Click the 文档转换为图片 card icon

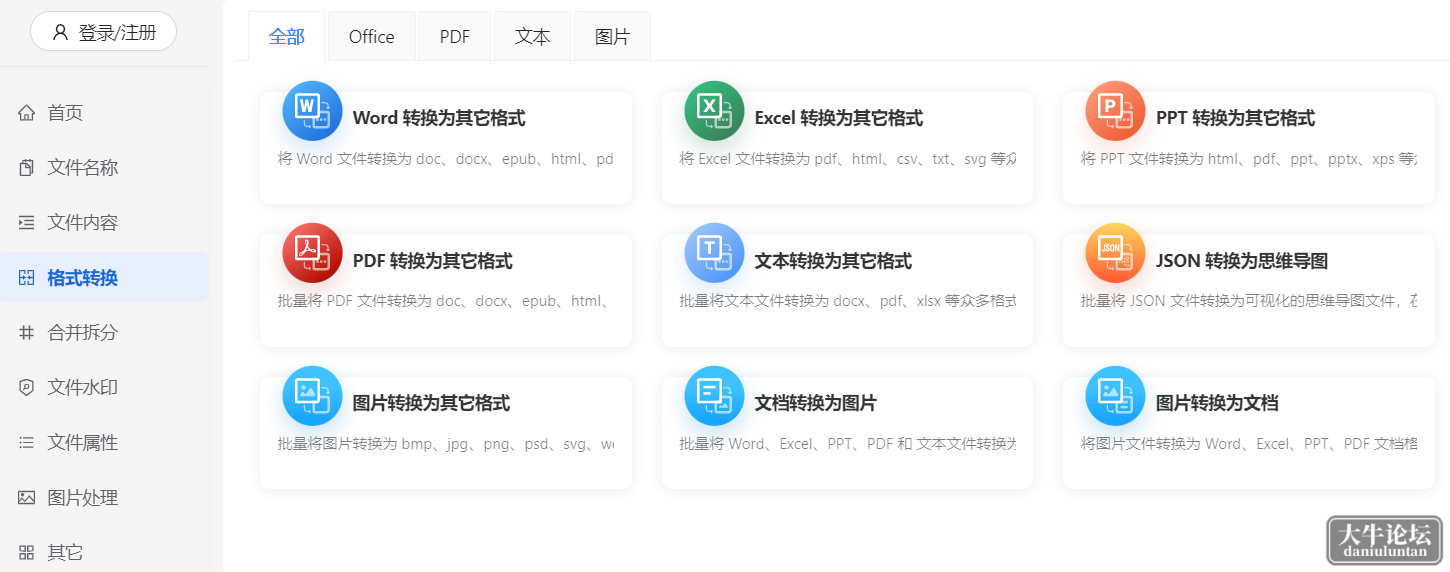click(x=714, y=396)
